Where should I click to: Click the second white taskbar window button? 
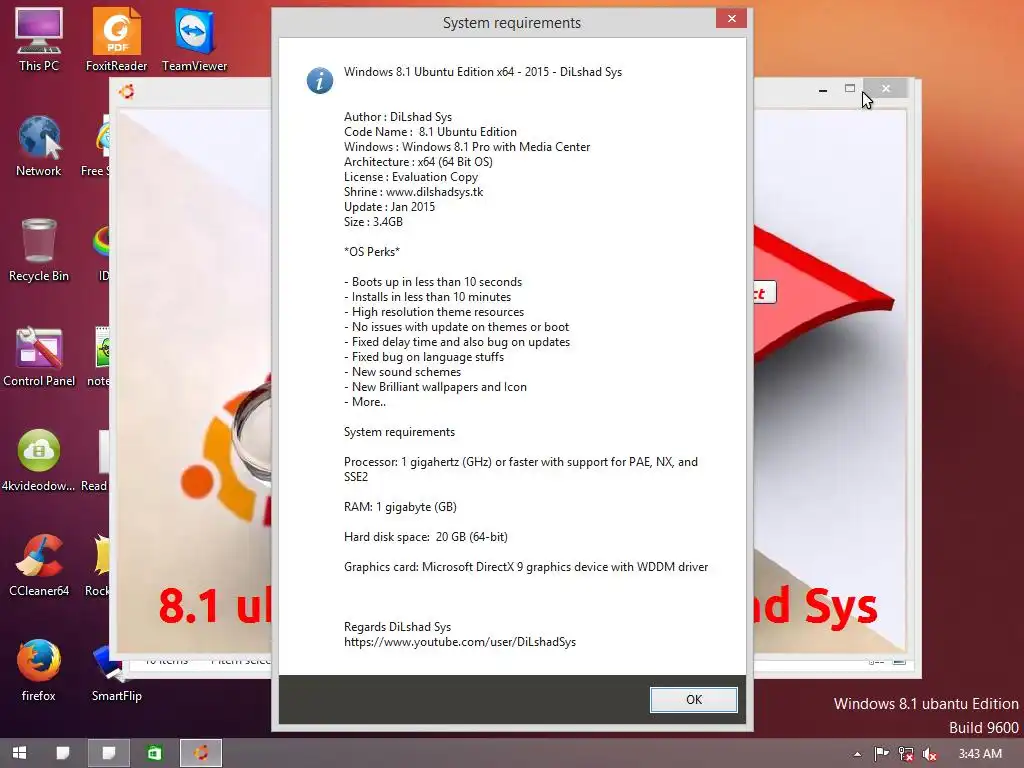coord(108,753)
